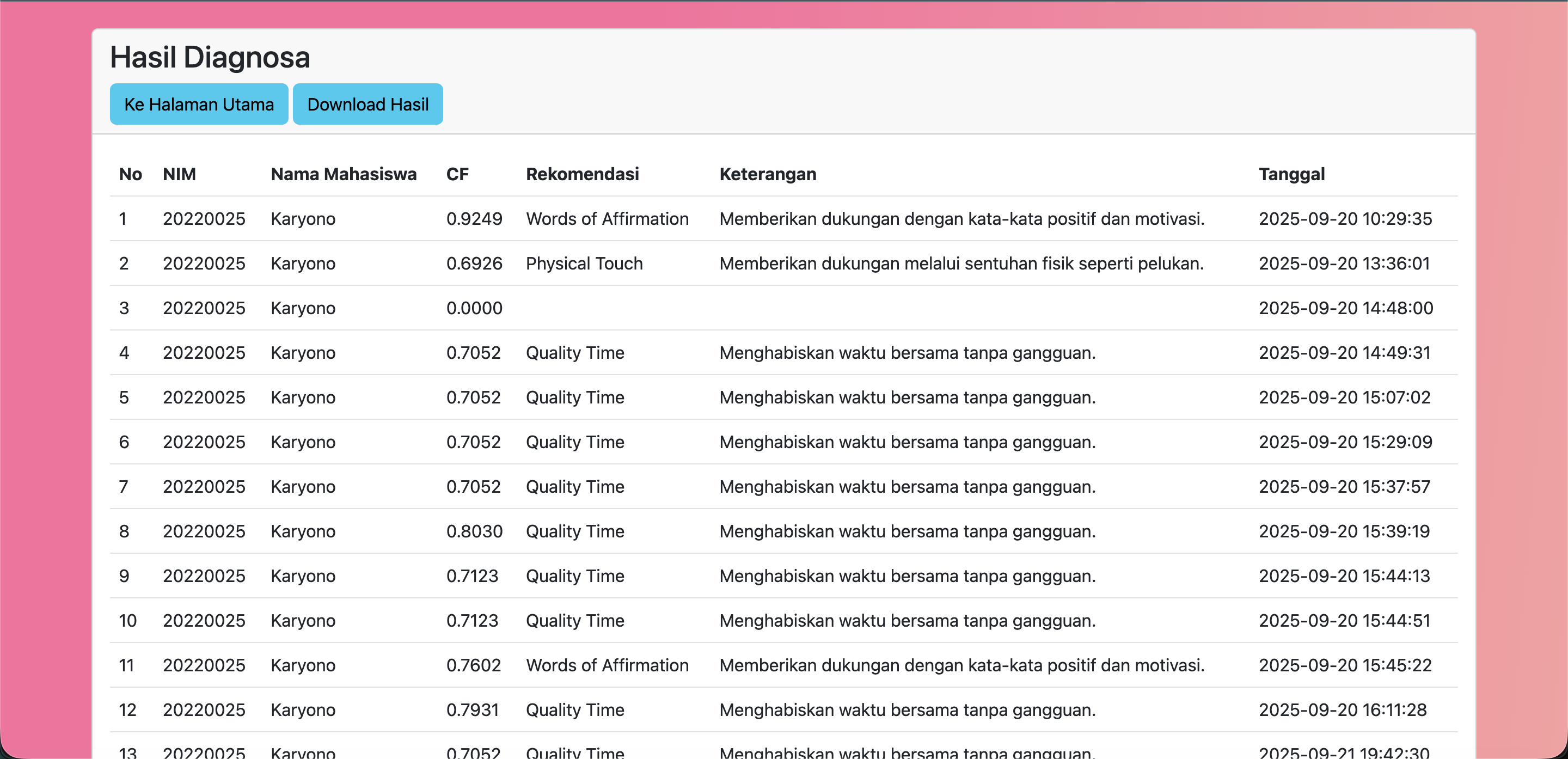Viewport: 1568px width, 759px height.
Task: Click the CF column header
Action: coord(457,174)
